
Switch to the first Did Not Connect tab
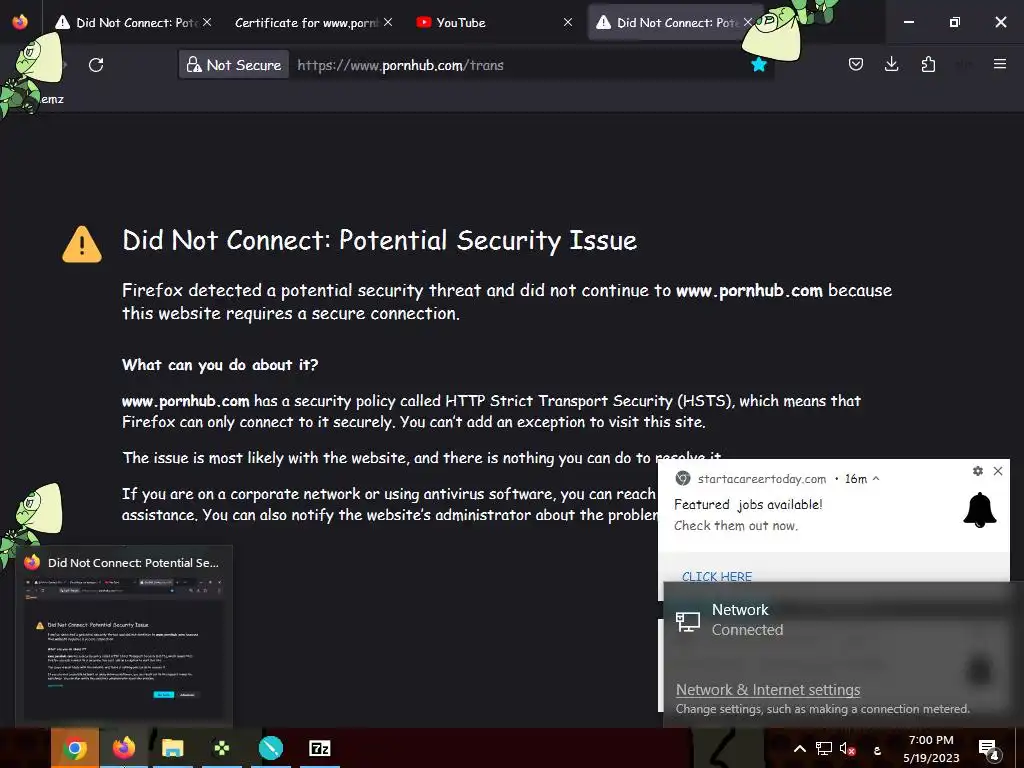(x=135, y=22)
